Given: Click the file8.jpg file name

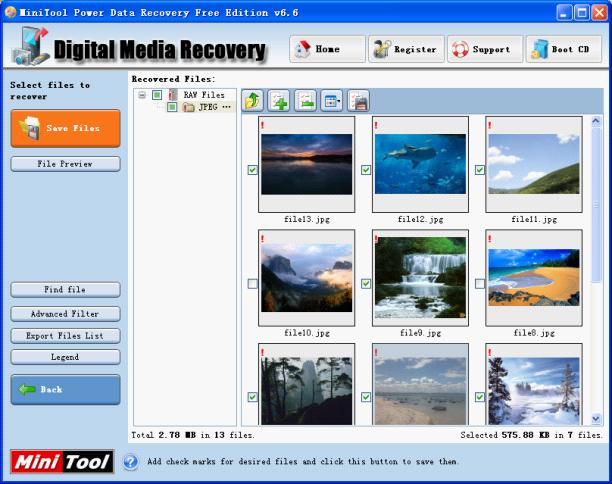Looking at the screenshot, I should 534,333.
